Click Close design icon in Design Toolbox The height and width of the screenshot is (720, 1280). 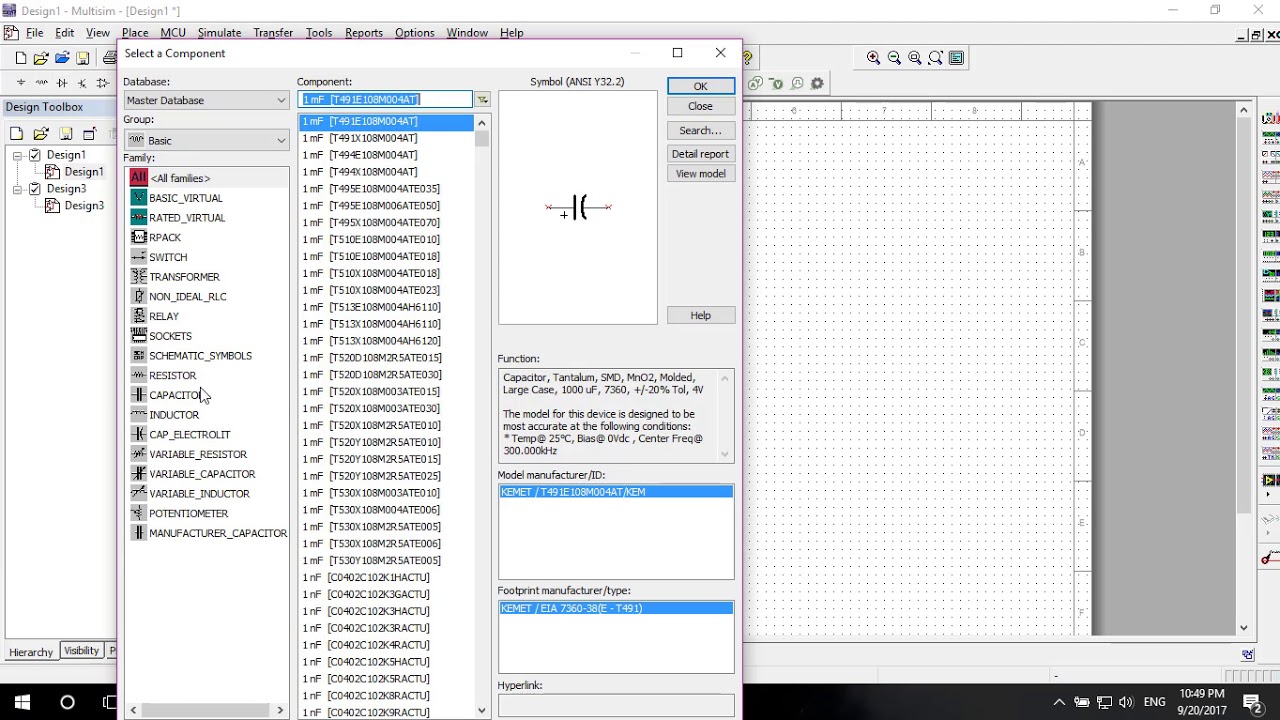[x=90, y=133]
